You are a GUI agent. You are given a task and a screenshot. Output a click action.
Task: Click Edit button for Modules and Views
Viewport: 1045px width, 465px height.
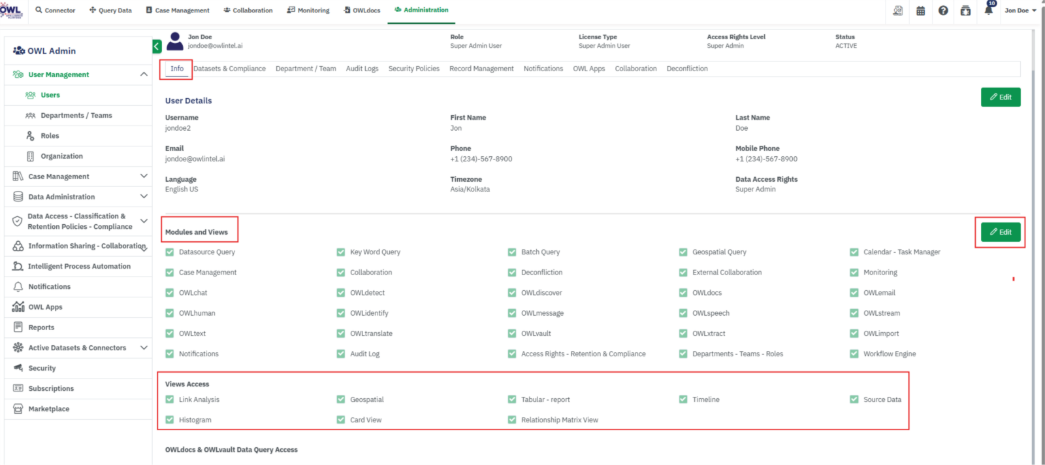1000,232
